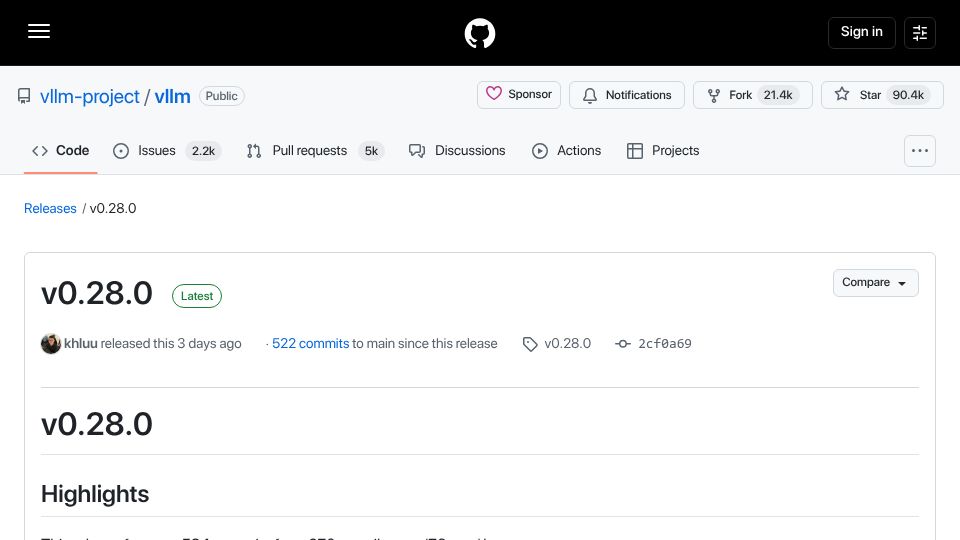
Task: Go back to Releases breadcrumb link
Action: [50, 208]
